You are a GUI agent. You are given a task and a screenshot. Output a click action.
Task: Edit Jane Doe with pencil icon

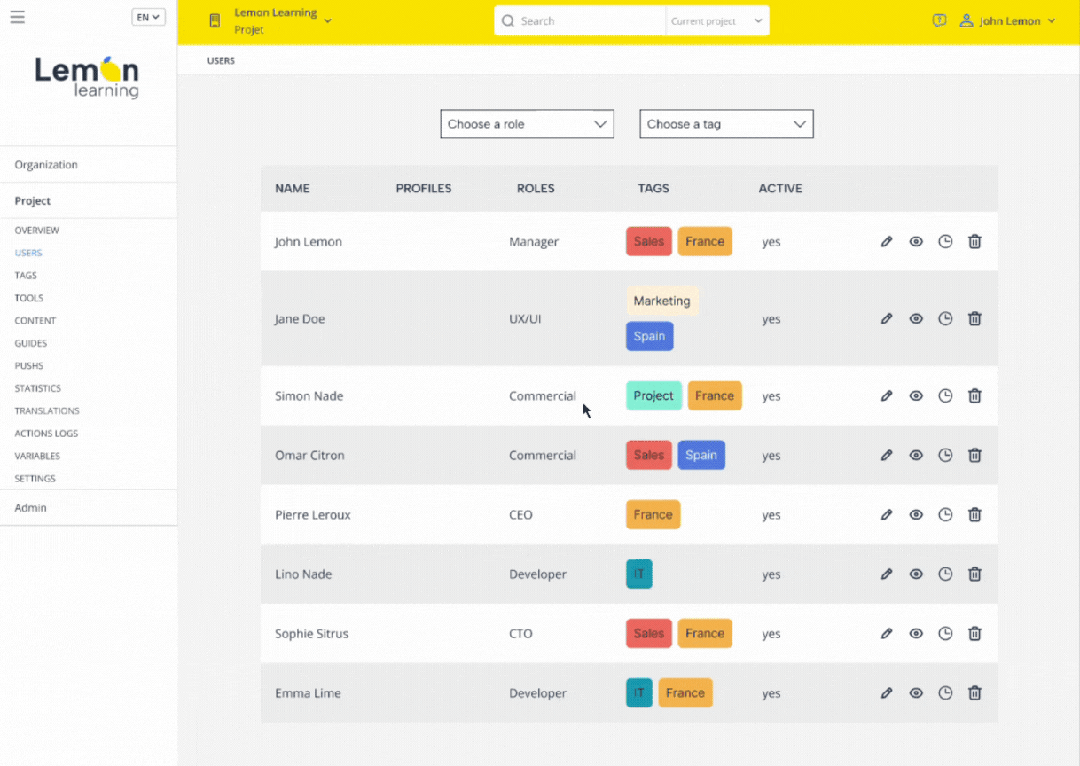tap(886, 319)
